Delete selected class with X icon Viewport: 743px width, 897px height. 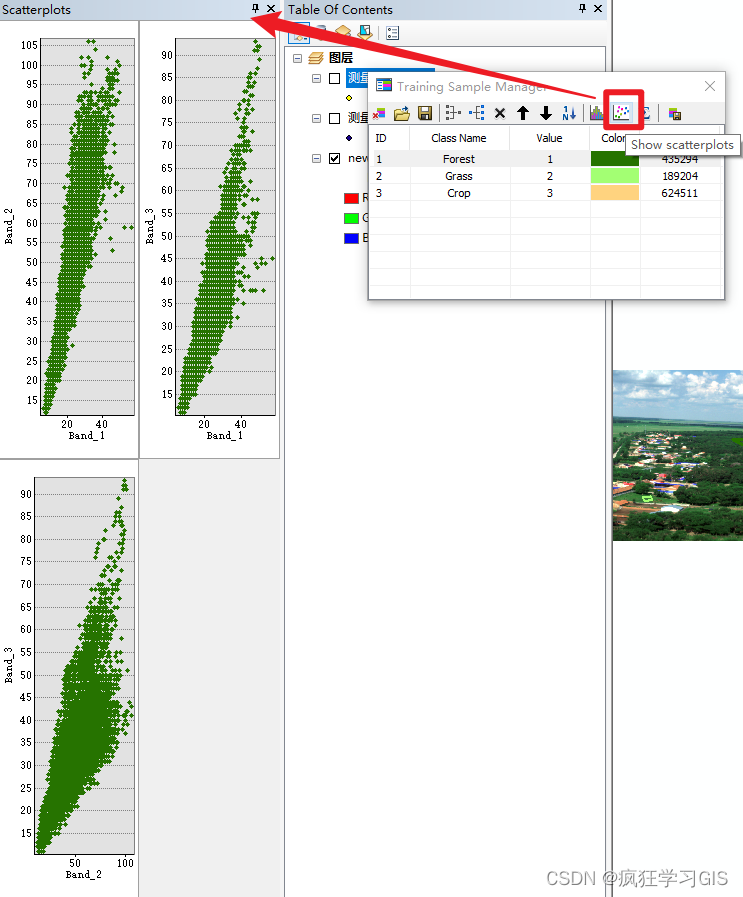(x=500, y=113)
